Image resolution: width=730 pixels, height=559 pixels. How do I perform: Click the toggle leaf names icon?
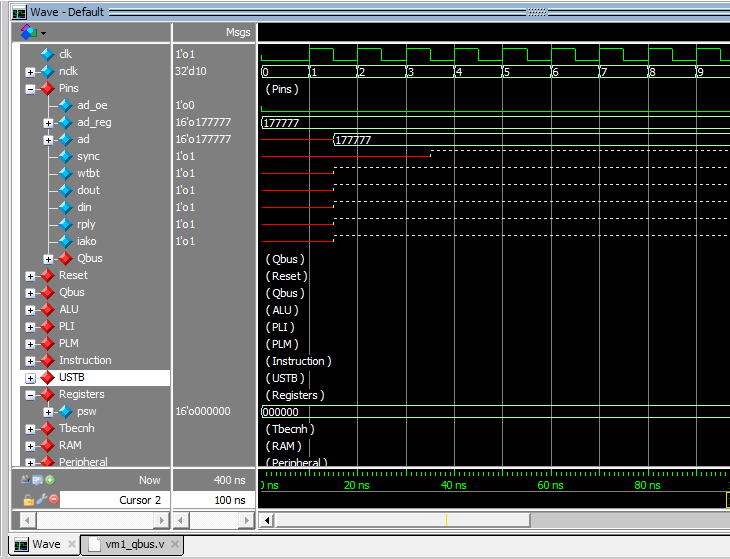pyautogui.click(x=26, y=480)
